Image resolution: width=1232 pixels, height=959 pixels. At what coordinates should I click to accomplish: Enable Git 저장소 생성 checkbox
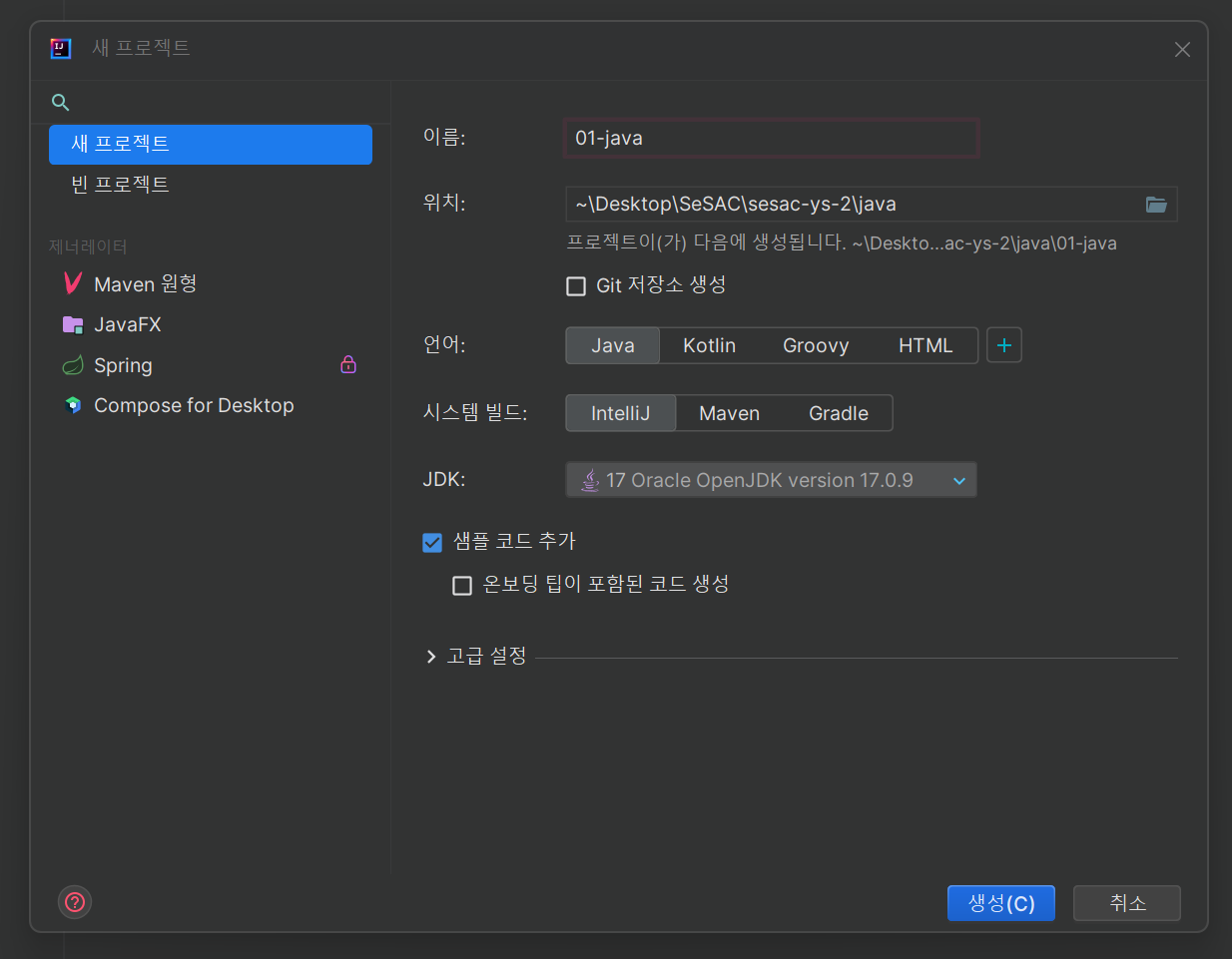(576, 285)
